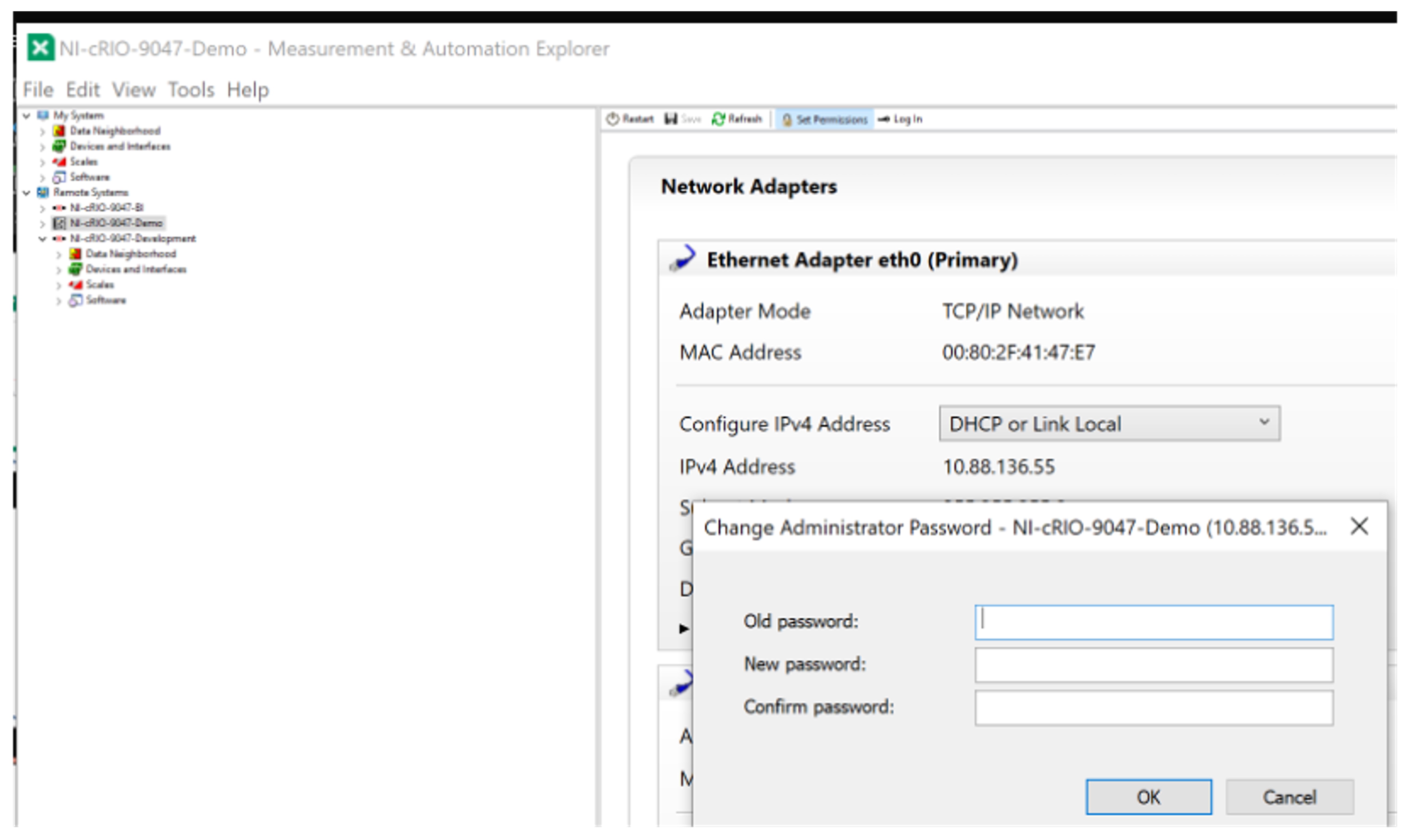This screenshot has height=840, width=1410.
Task: Open the Configure IPv4 Address dropdown
Action: point(1109,424)
